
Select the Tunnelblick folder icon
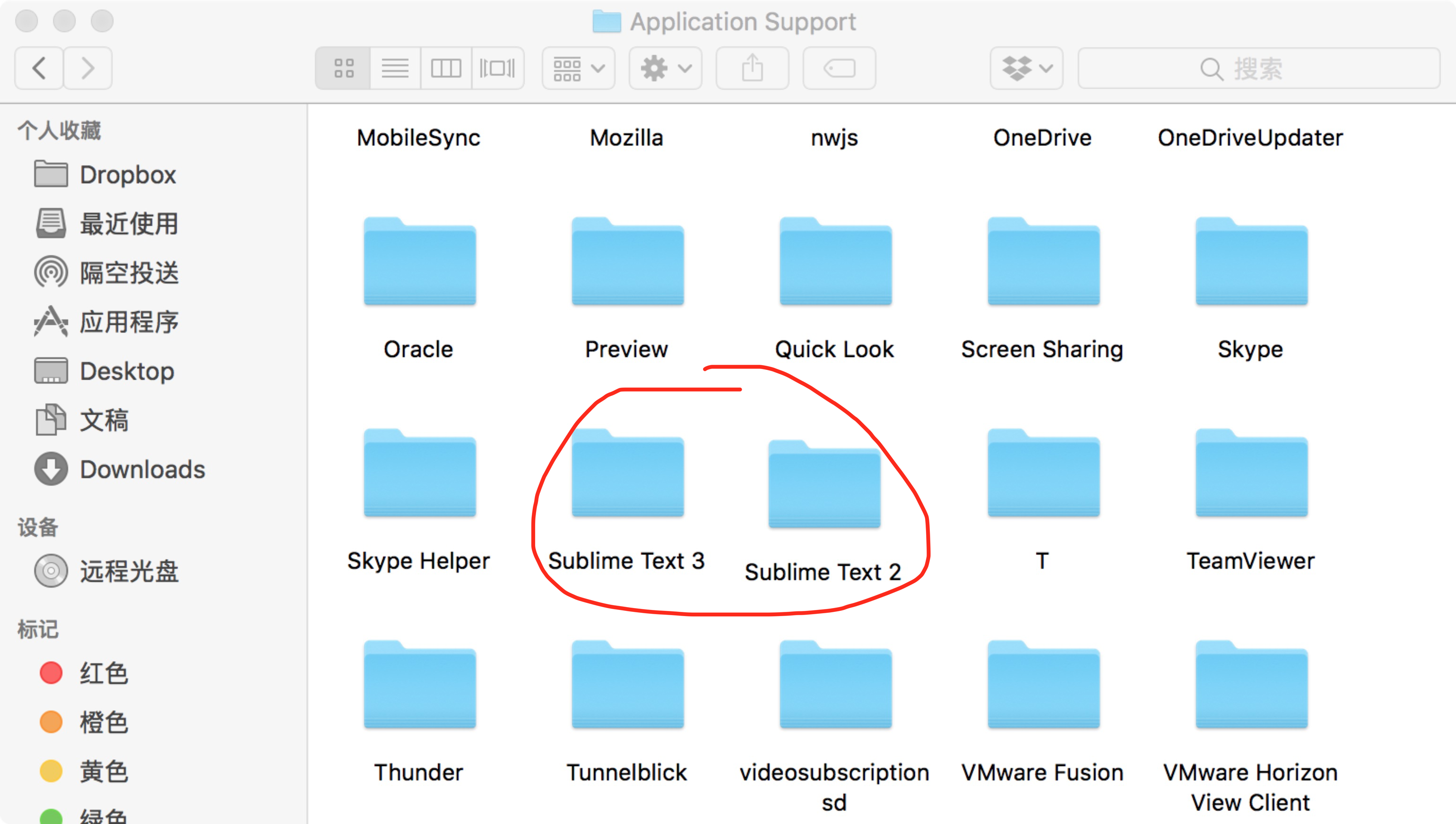[x=627, y=685]
